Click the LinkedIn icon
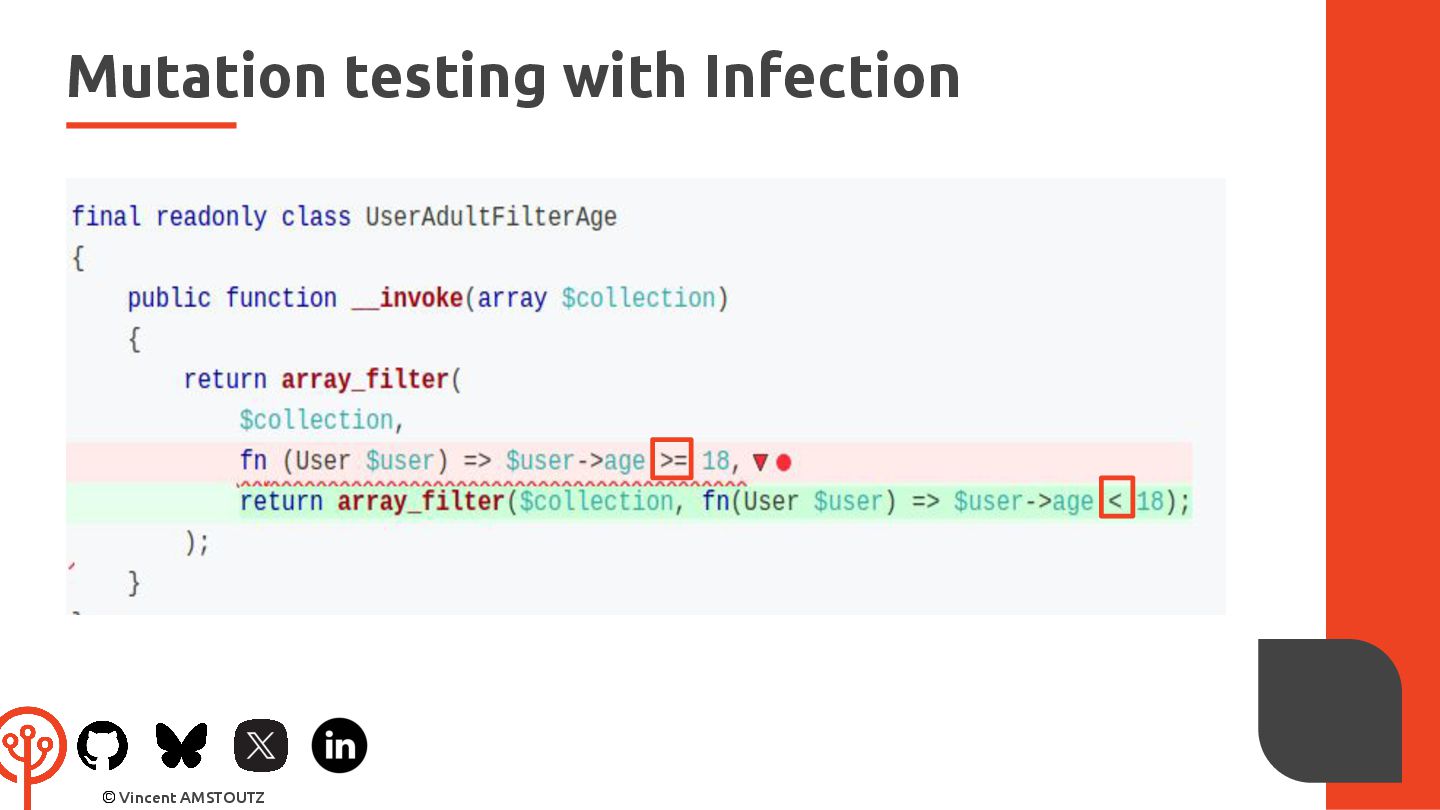This screenshot has width=1440, height=810. (x=339, y=745)
